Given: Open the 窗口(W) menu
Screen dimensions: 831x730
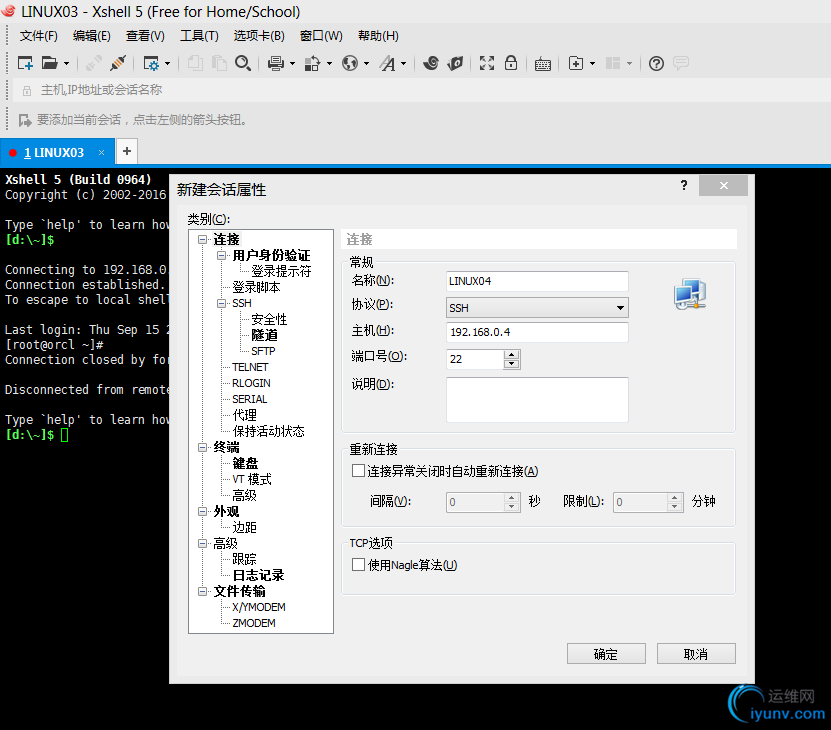Looking at the screenshot, I should click(321, 36).
